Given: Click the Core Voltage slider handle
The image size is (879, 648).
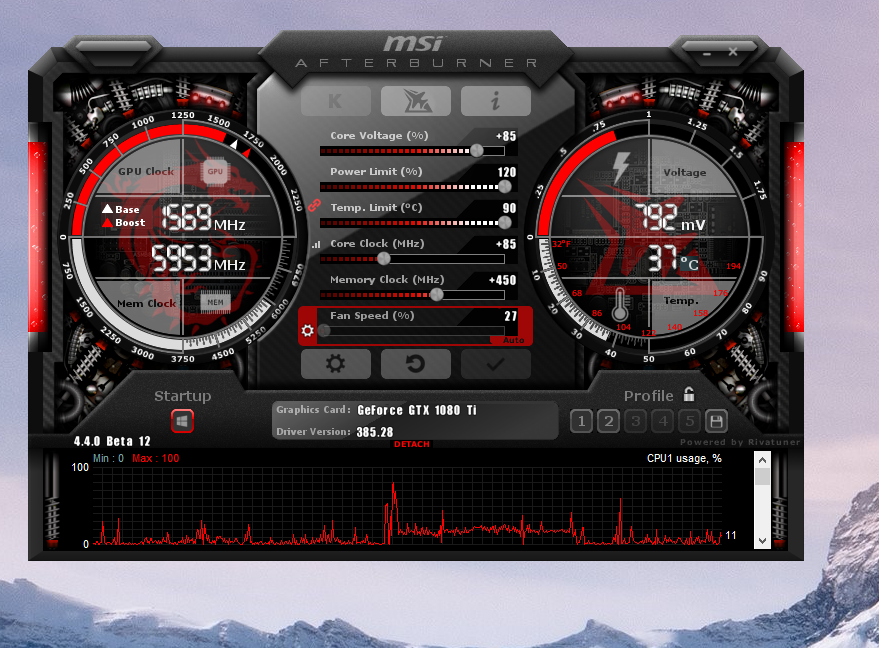Looking at the screenshot, I should point(476,150).
